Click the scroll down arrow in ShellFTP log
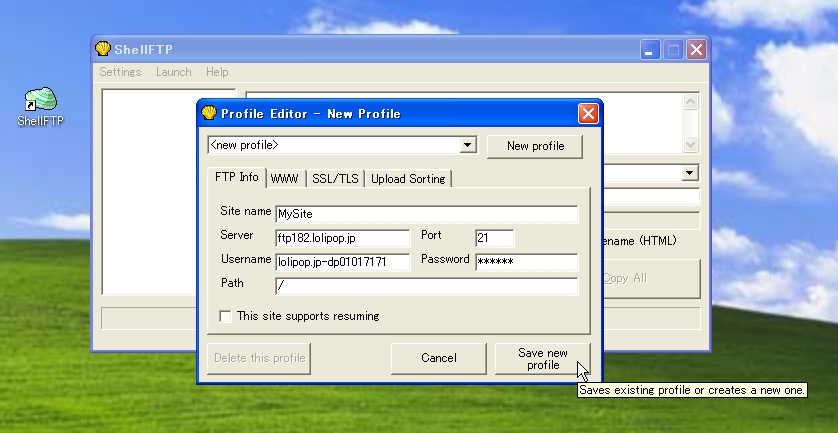 pos(690,144)
